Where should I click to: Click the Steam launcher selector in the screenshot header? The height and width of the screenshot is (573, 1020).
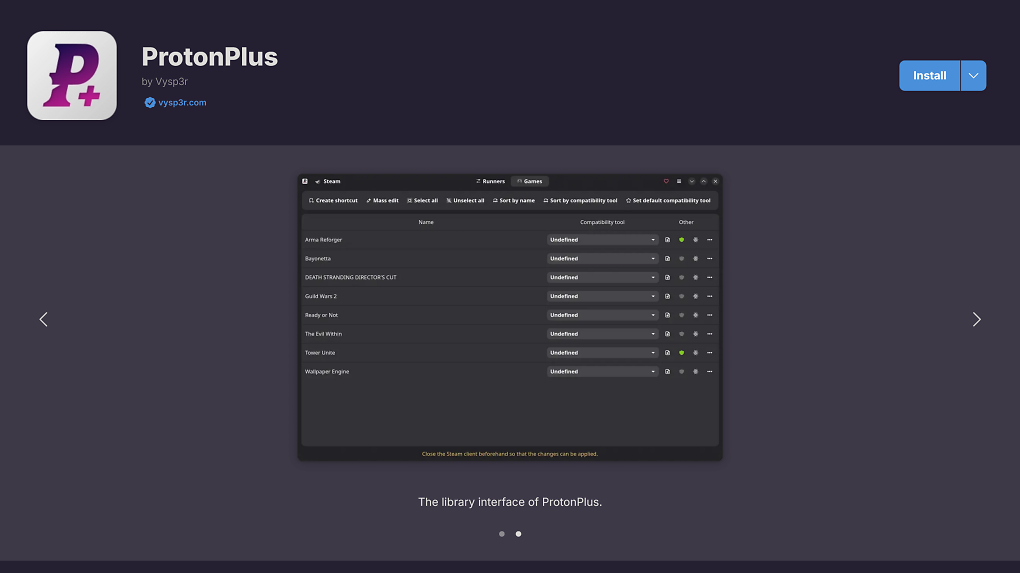click(328, 181)
